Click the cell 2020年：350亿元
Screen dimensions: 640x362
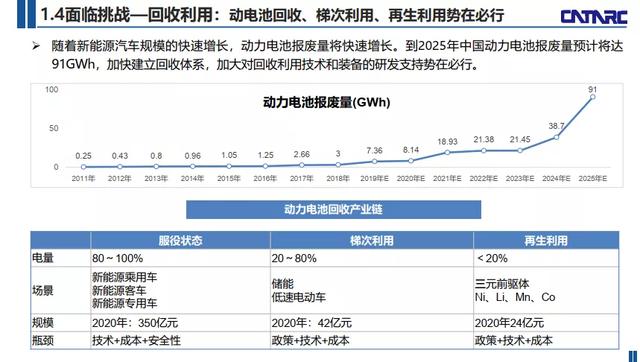pos(135,323)
